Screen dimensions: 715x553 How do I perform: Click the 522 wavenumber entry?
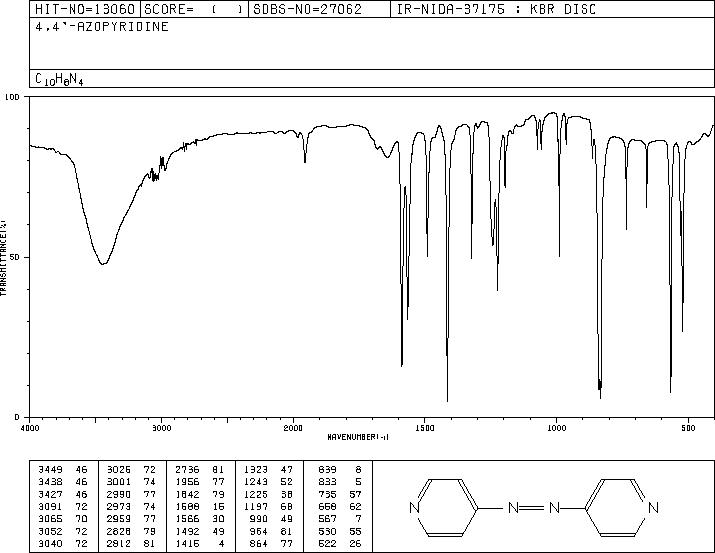point(327,544)
